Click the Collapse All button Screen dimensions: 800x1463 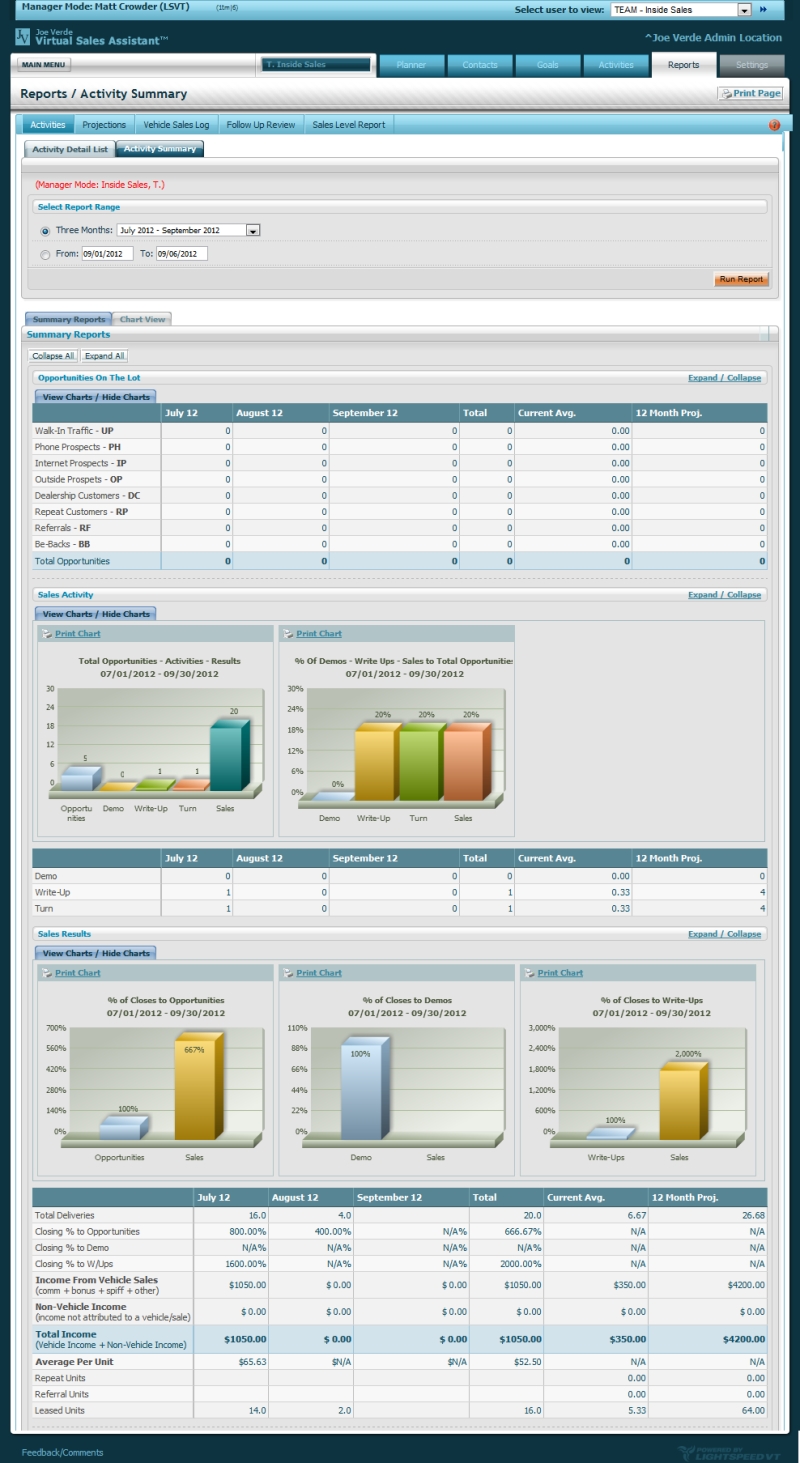click(53, 356)
